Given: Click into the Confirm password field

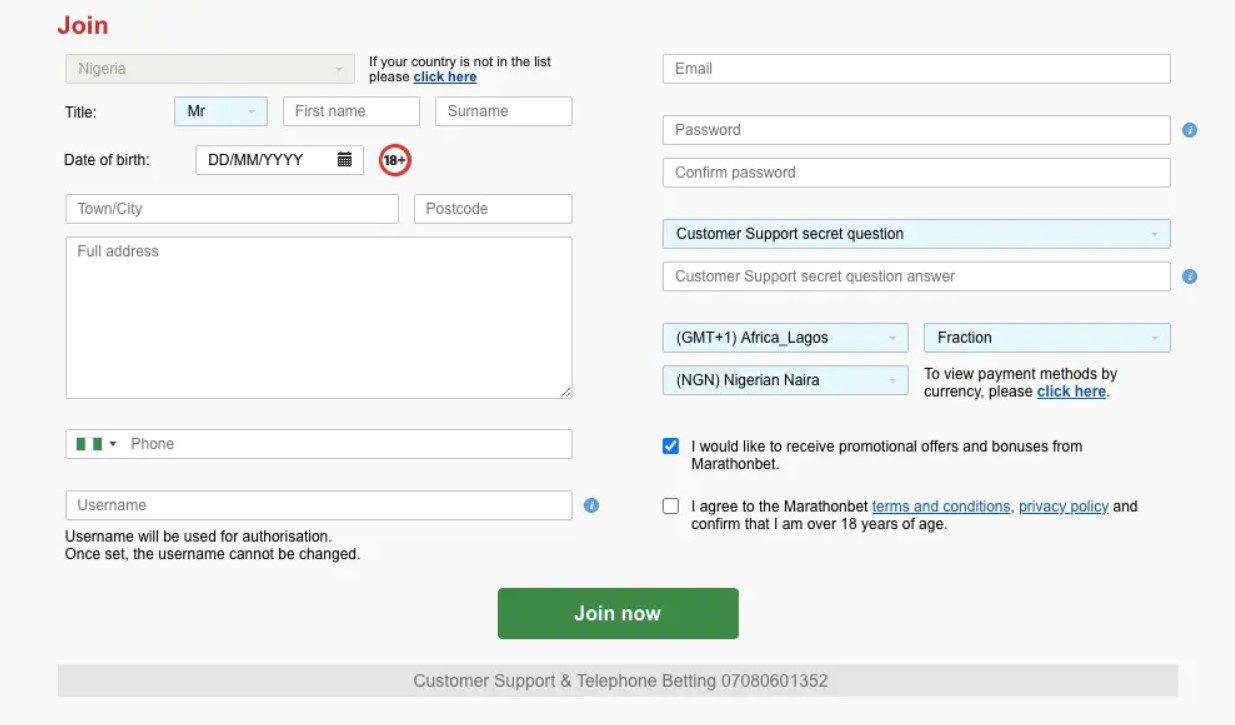Looking at the screenshot, I should 916,172.
